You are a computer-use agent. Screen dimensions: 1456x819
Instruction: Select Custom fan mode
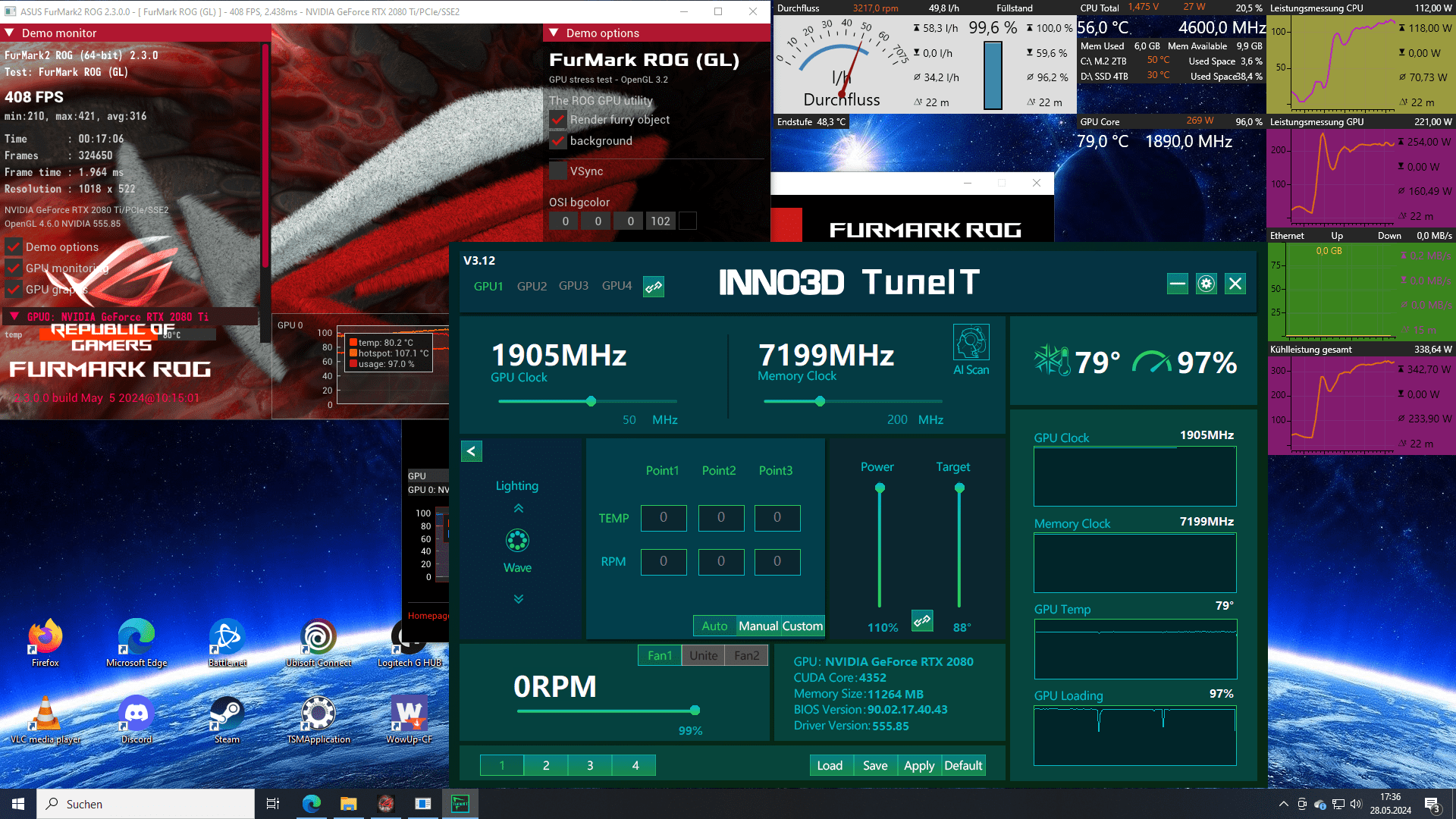point(802,626)
